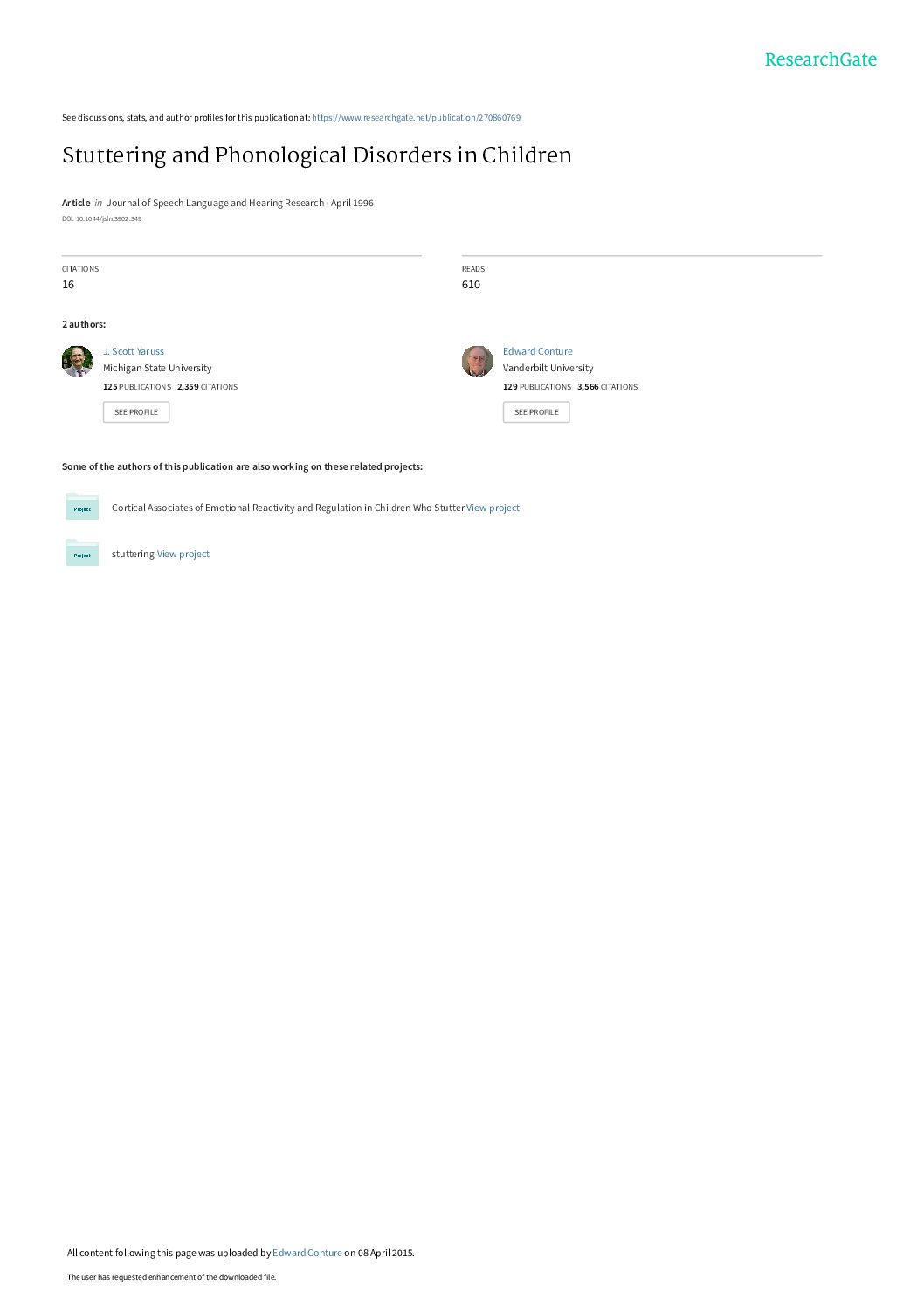Open the researchgate.net publication URL
Image resolution: width=924 pixels, height=1306 pixels.
click(416, 118)
